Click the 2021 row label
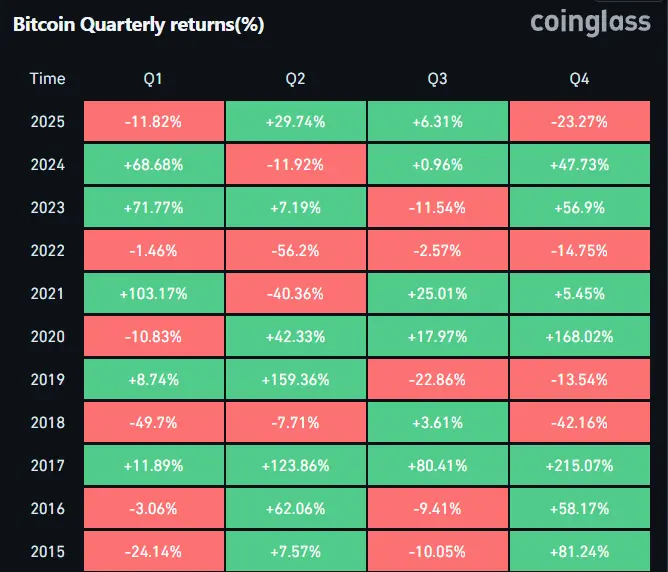This screenshot has width=668, height=572. (x=47, y=293)
